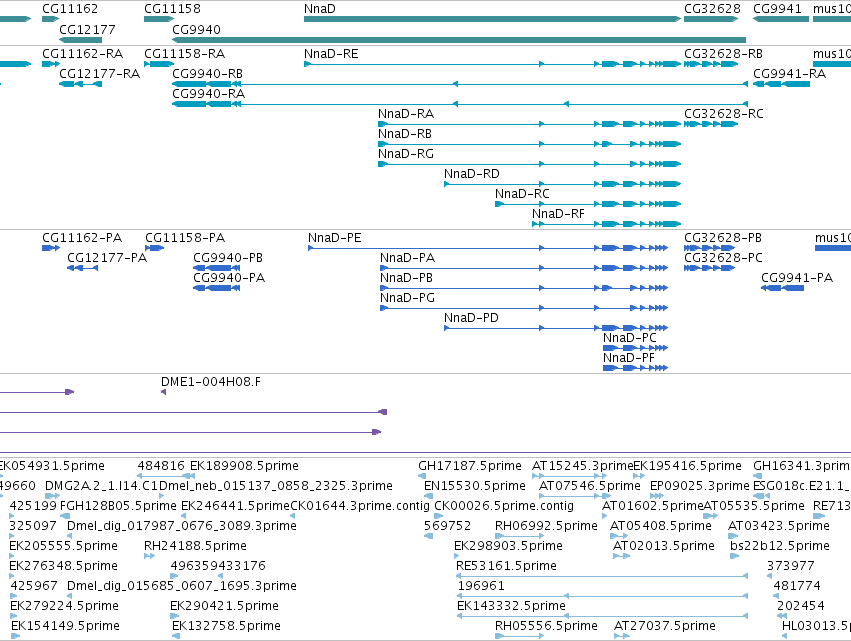Select the CG11162 gene label
The image size is (851, 641).
pyautogui.click(x=70, y=9)
